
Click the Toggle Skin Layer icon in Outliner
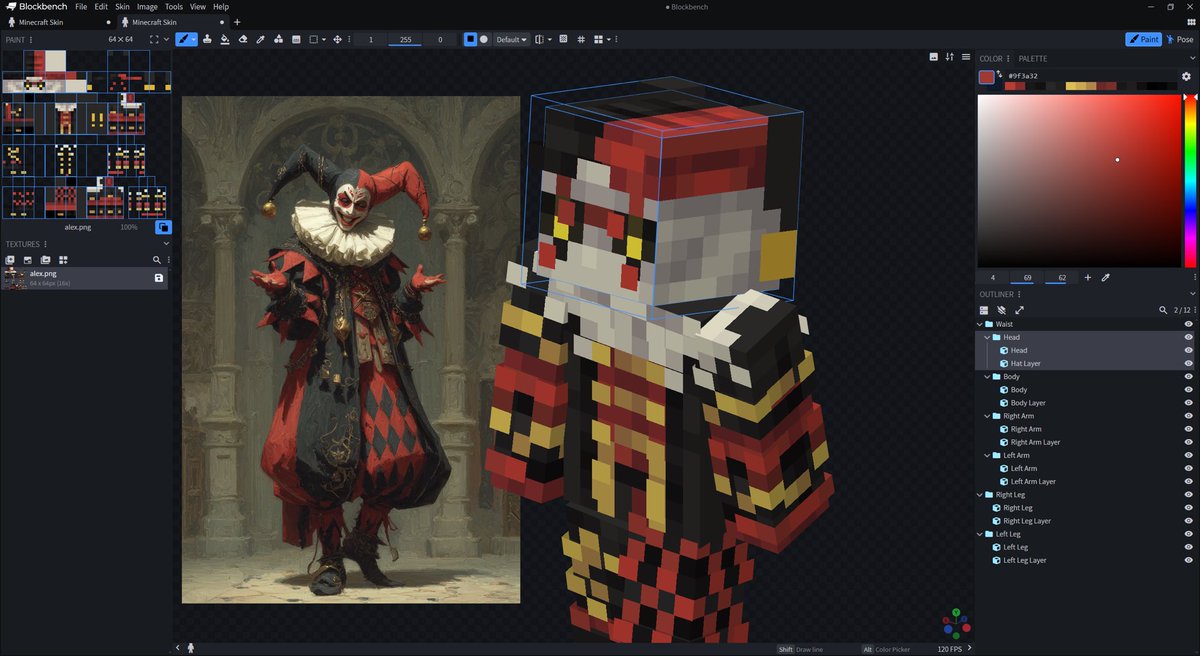[1001, 310]
